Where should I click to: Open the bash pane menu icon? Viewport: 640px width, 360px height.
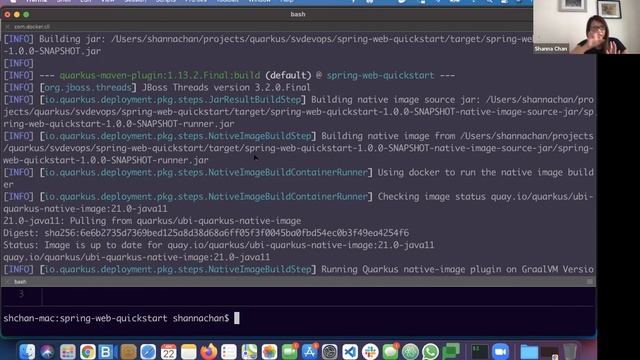[x=590, y=282]
